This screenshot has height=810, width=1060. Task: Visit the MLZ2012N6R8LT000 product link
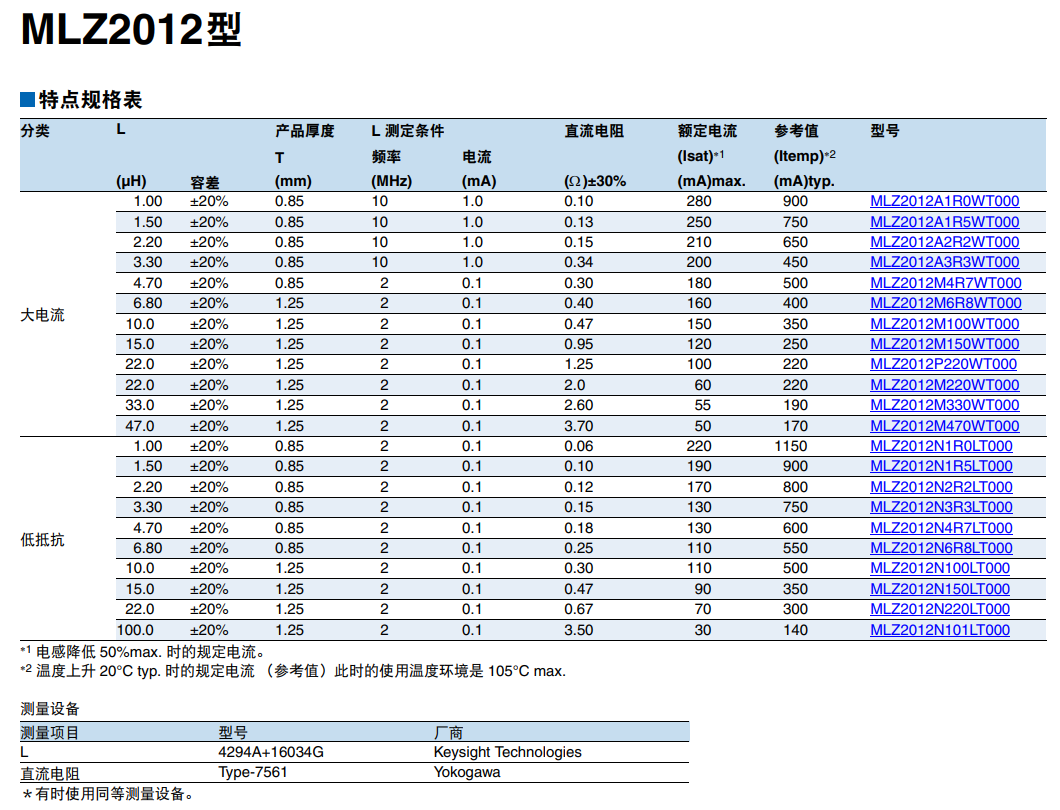coord(941,548)
